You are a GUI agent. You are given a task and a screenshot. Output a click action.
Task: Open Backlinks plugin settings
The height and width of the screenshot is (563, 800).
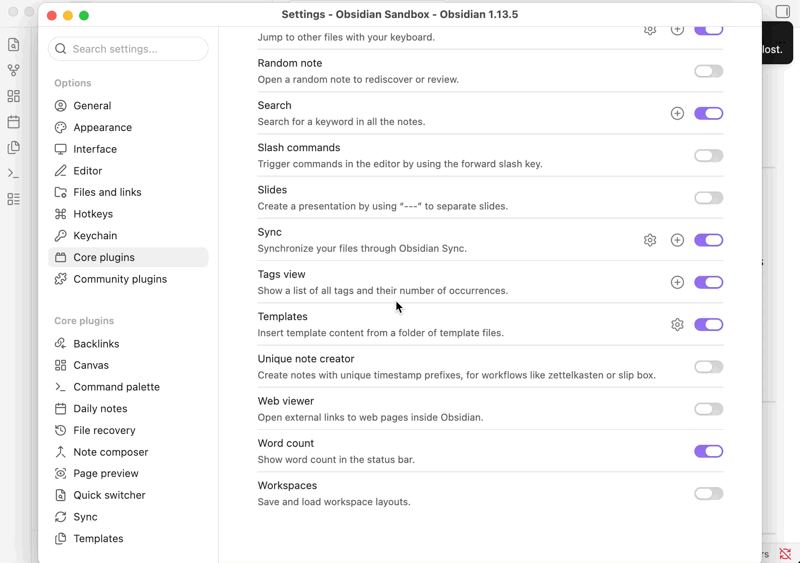click(x=128, y=344)
